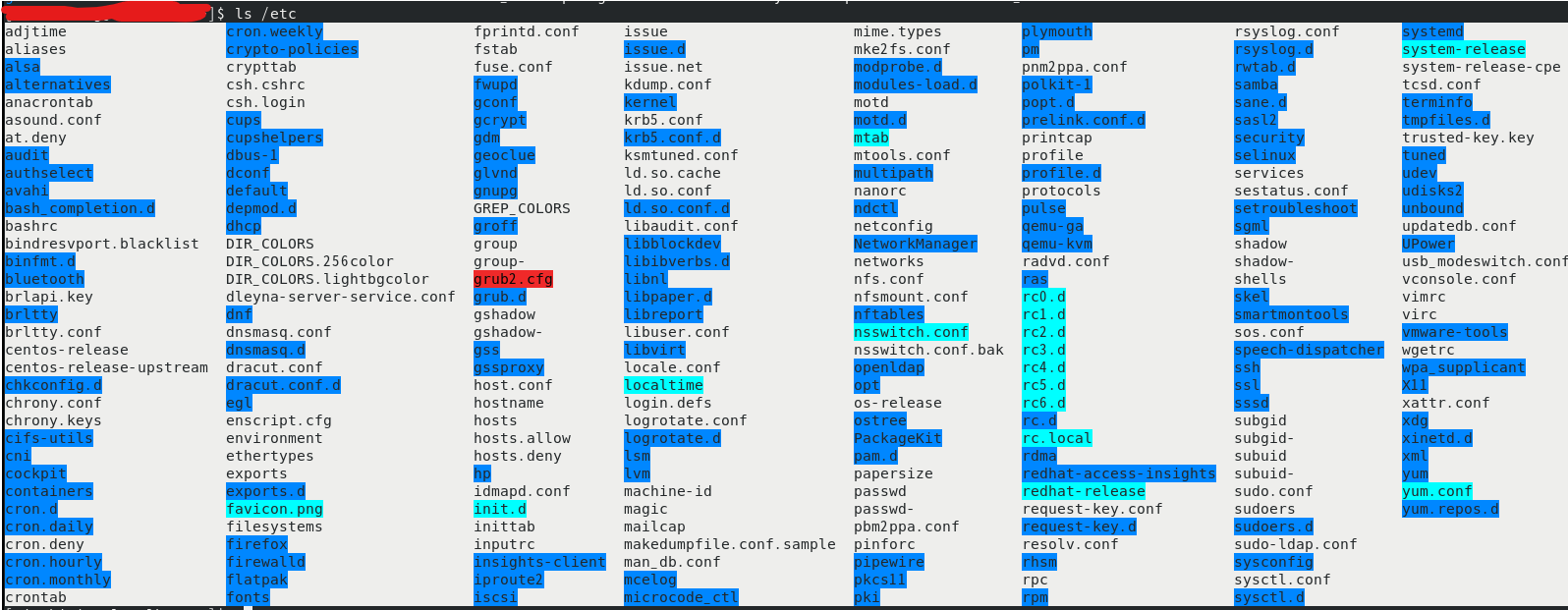Select the sestatus.conf file
The image size is (1568, 610).
(1291, 191)
